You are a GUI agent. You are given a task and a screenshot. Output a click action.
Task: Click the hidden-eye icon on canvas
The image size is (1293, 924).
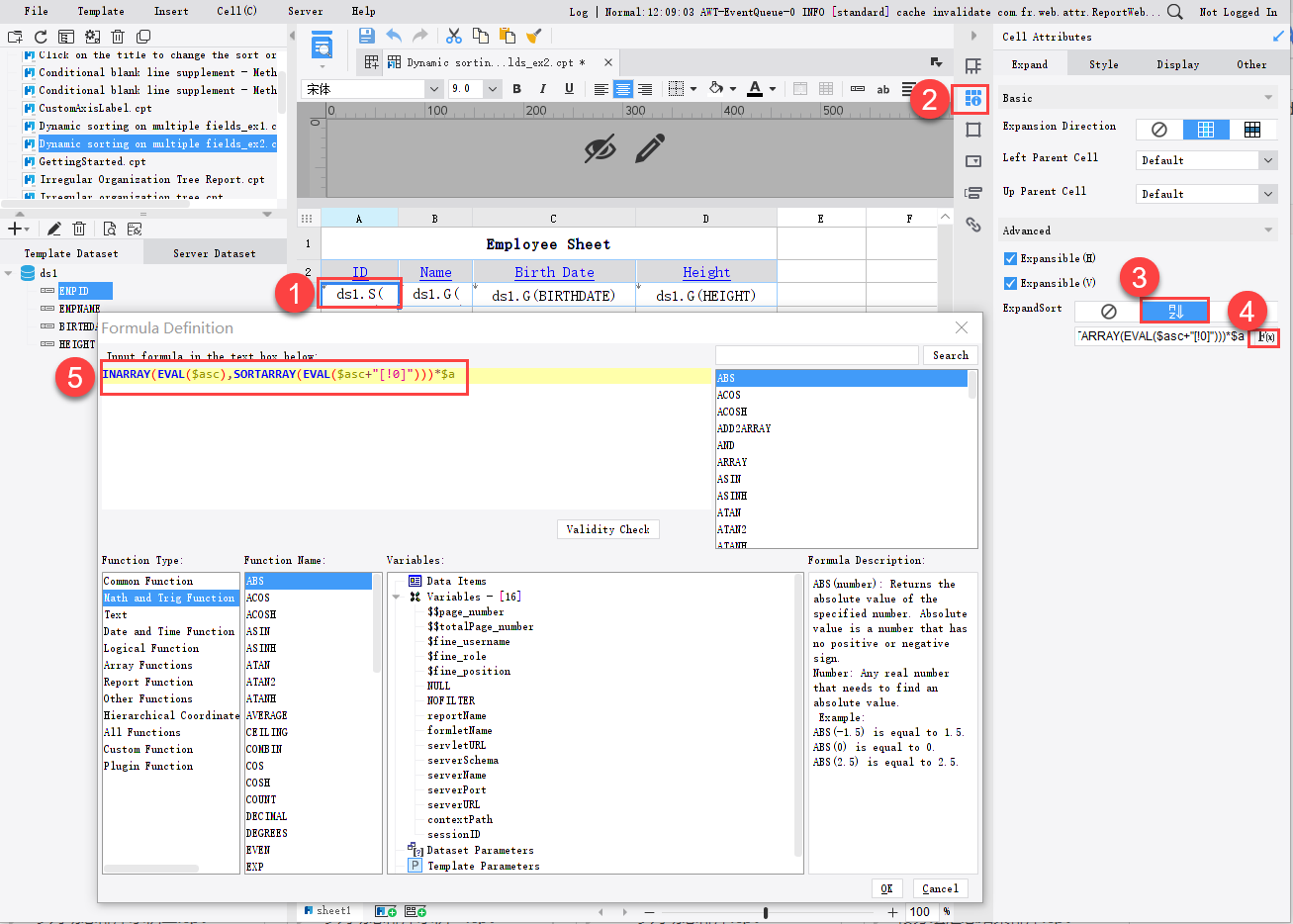coord(600,149)
